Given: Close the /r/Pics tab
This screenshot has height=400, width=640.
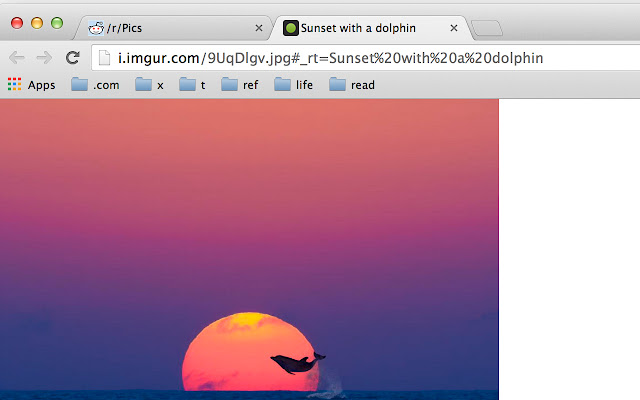Looking at the screenshot, I should (259, 28).
